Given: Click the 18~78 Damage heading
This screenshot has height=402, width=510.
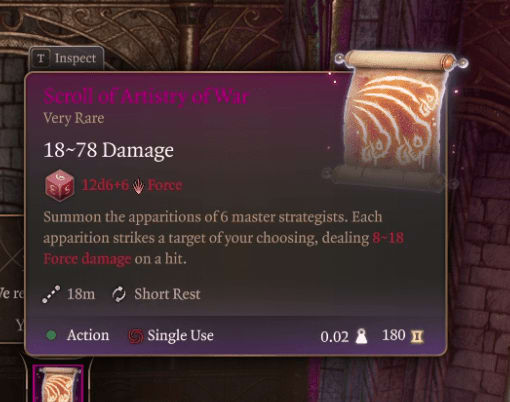Looking at the screenshot, I should [x=109, y=150].
